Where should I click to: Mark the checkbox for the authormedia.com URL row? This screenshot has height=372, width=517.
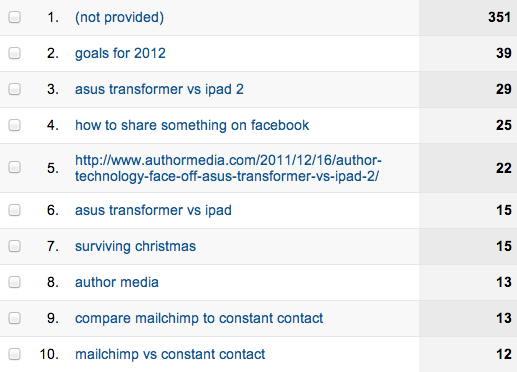click(x=14, y=167)
